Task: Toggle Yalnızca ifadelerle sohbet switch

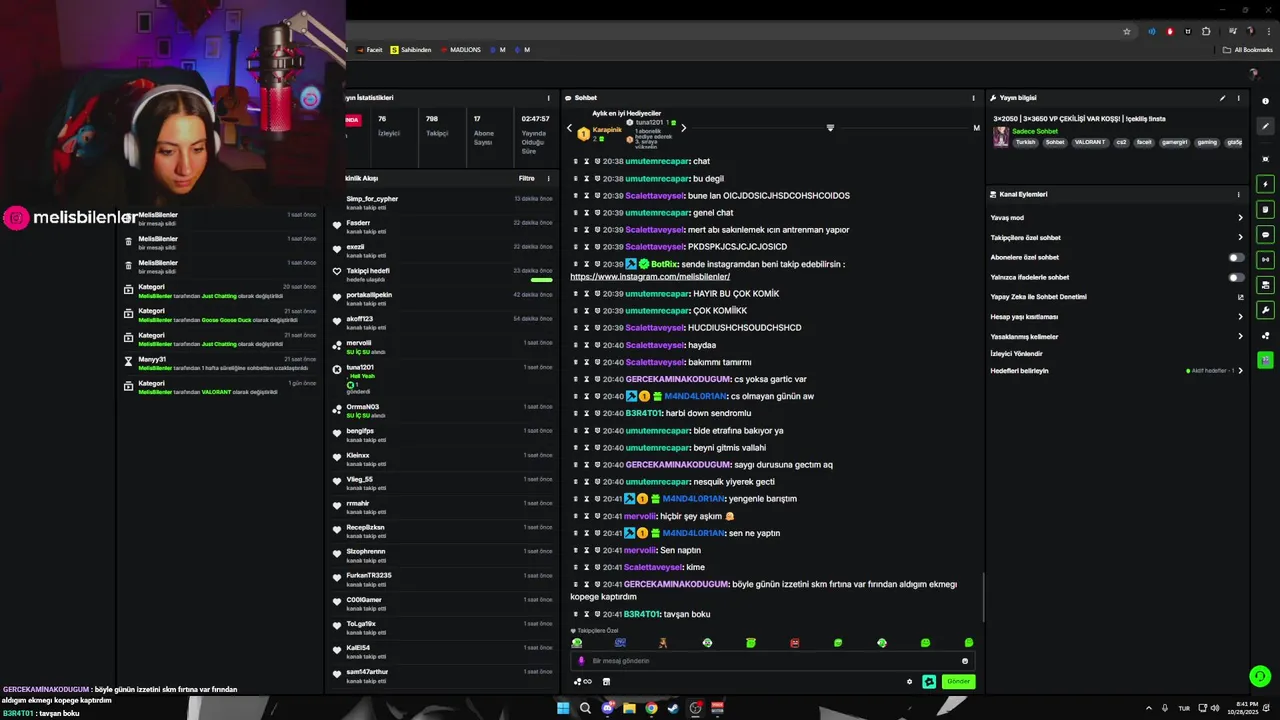Action: (1237, 277)
